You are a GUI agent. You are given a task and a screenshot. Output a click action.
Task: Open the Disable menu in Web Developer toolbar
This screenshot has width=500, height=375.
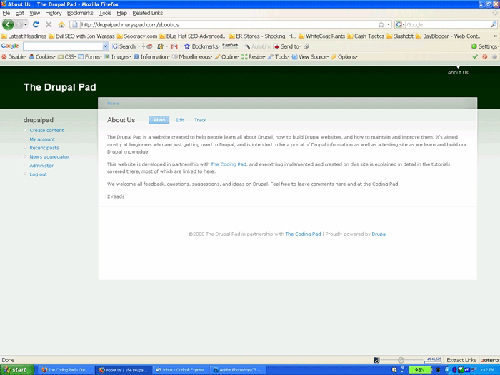14,57
